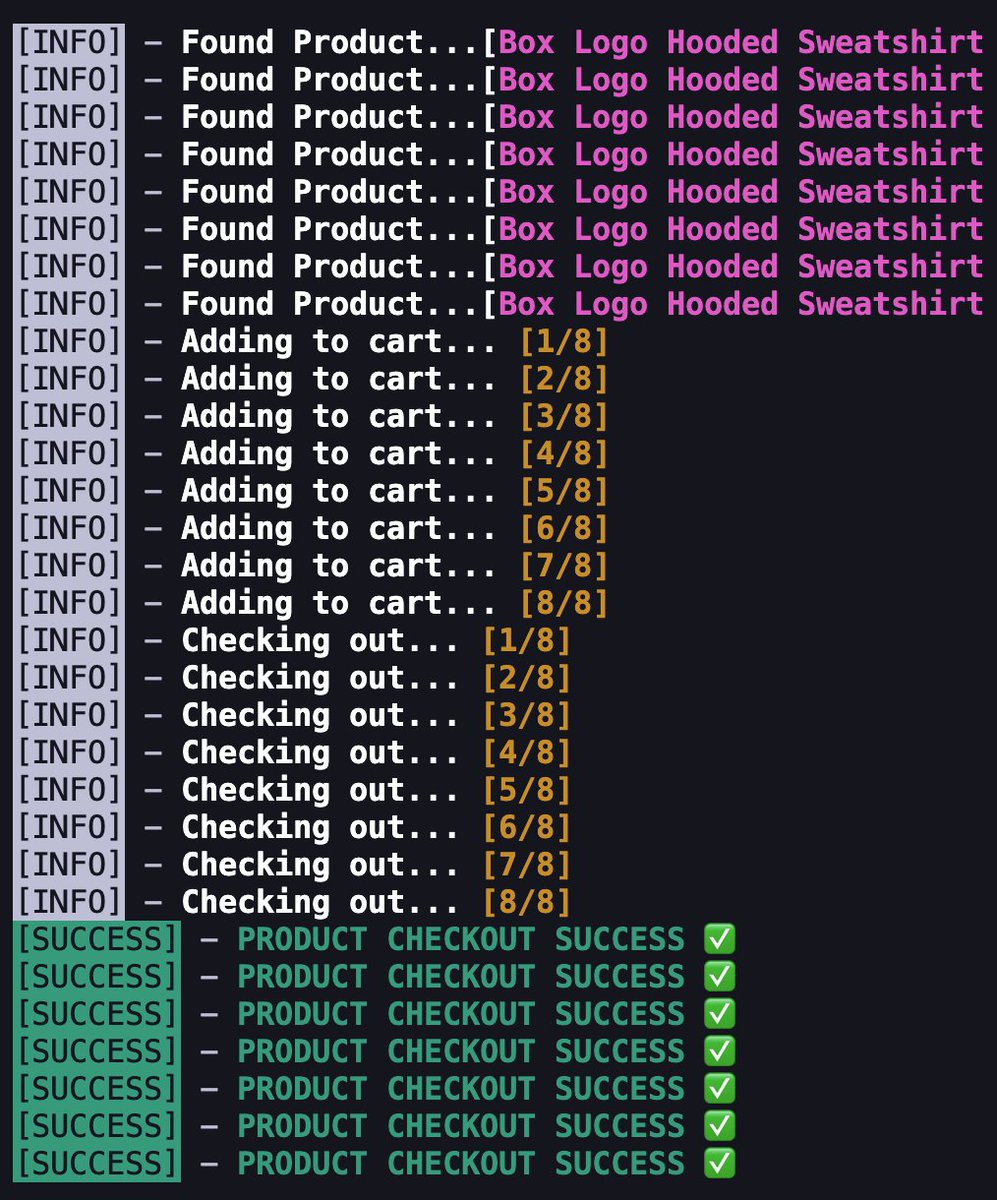Click the 'Checking out... [7/8]' row
Screen dimensions: 997x1200
pos(292,864)
